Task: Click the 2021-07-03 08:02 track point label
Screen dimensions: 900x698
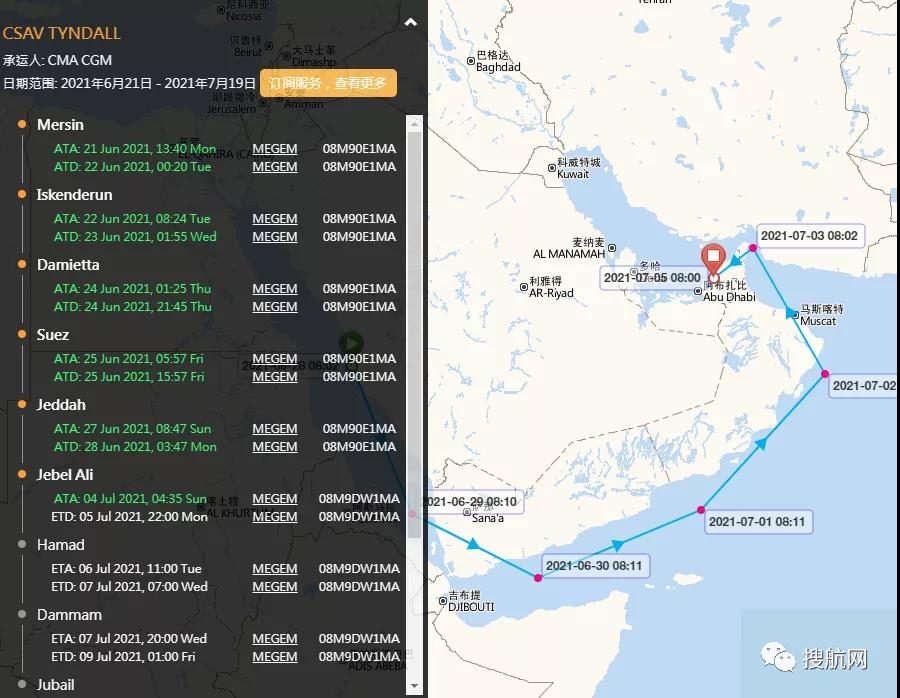Action: coord(809,236)
